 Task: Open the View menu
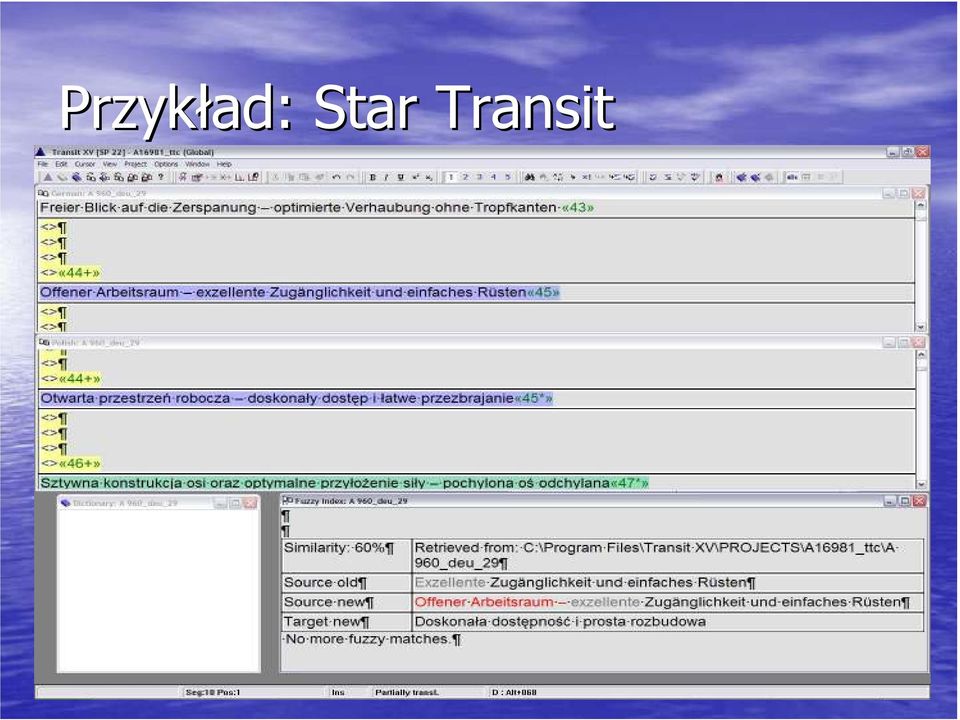pyautogui.click(x=110, y=164)
